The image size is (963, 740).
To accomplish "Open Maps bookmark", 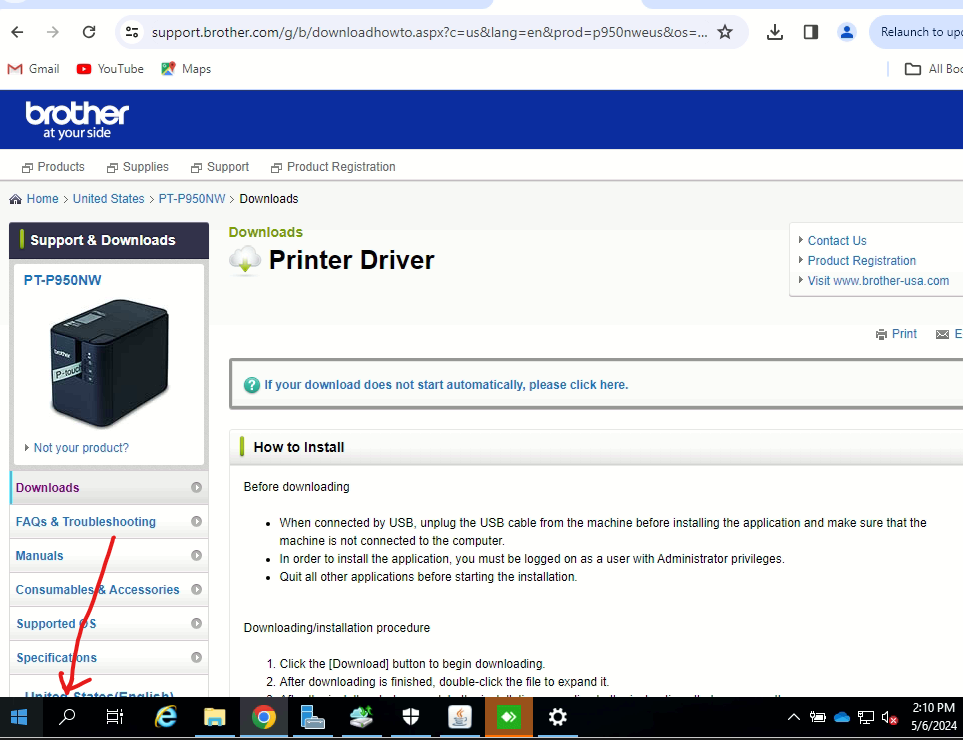I will (x=186, y=69).
